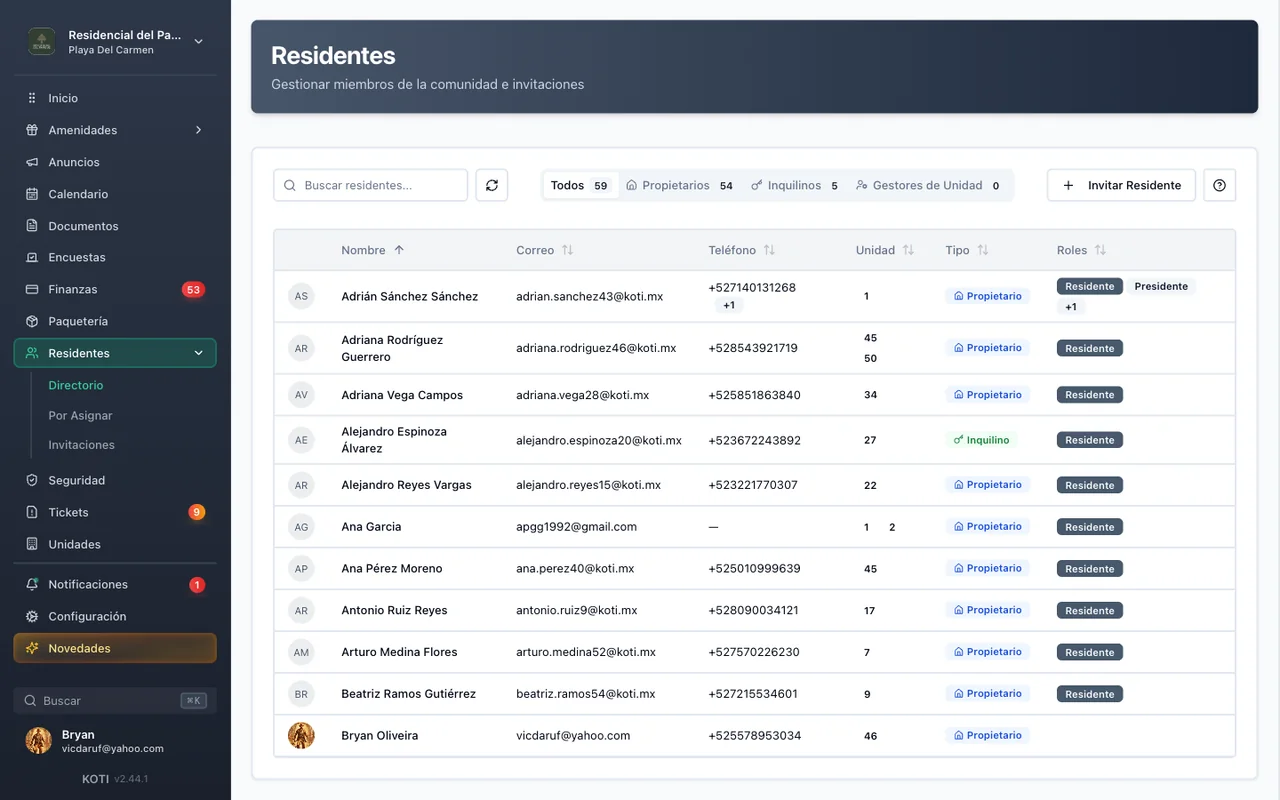Click the refresh icon beside search box
The height and width of the screenshot is (800, 1280).
(492, 185)
